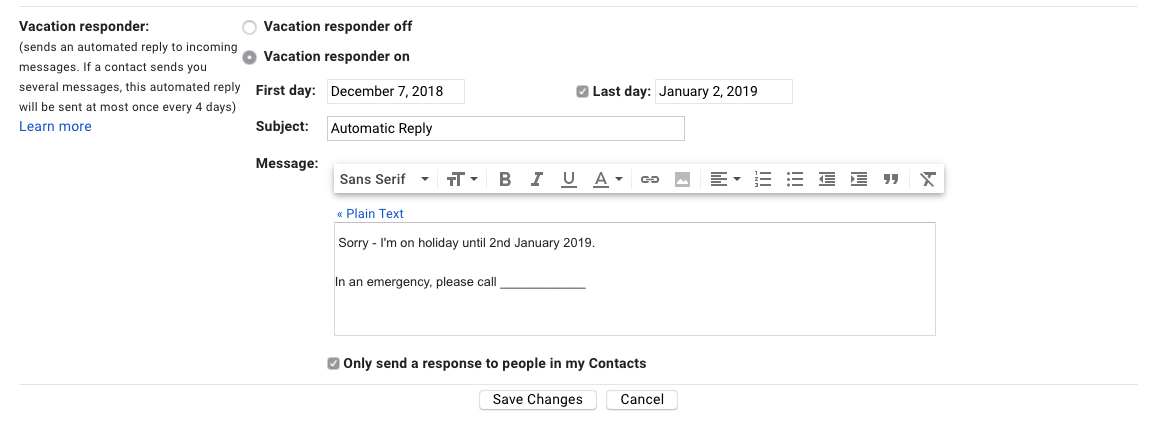1159x424 pixels.
Task: Uncheck the Last day checkbox
Action: pyautogui.click(x=582, y=92)
